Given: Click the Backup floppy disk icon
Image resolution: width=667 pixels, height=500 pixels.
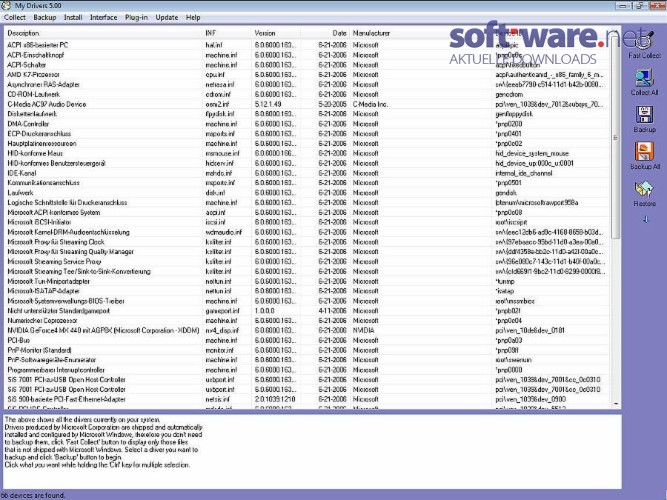Looking at the screenshot, I should pyautogui.click(x=644, y=114).
